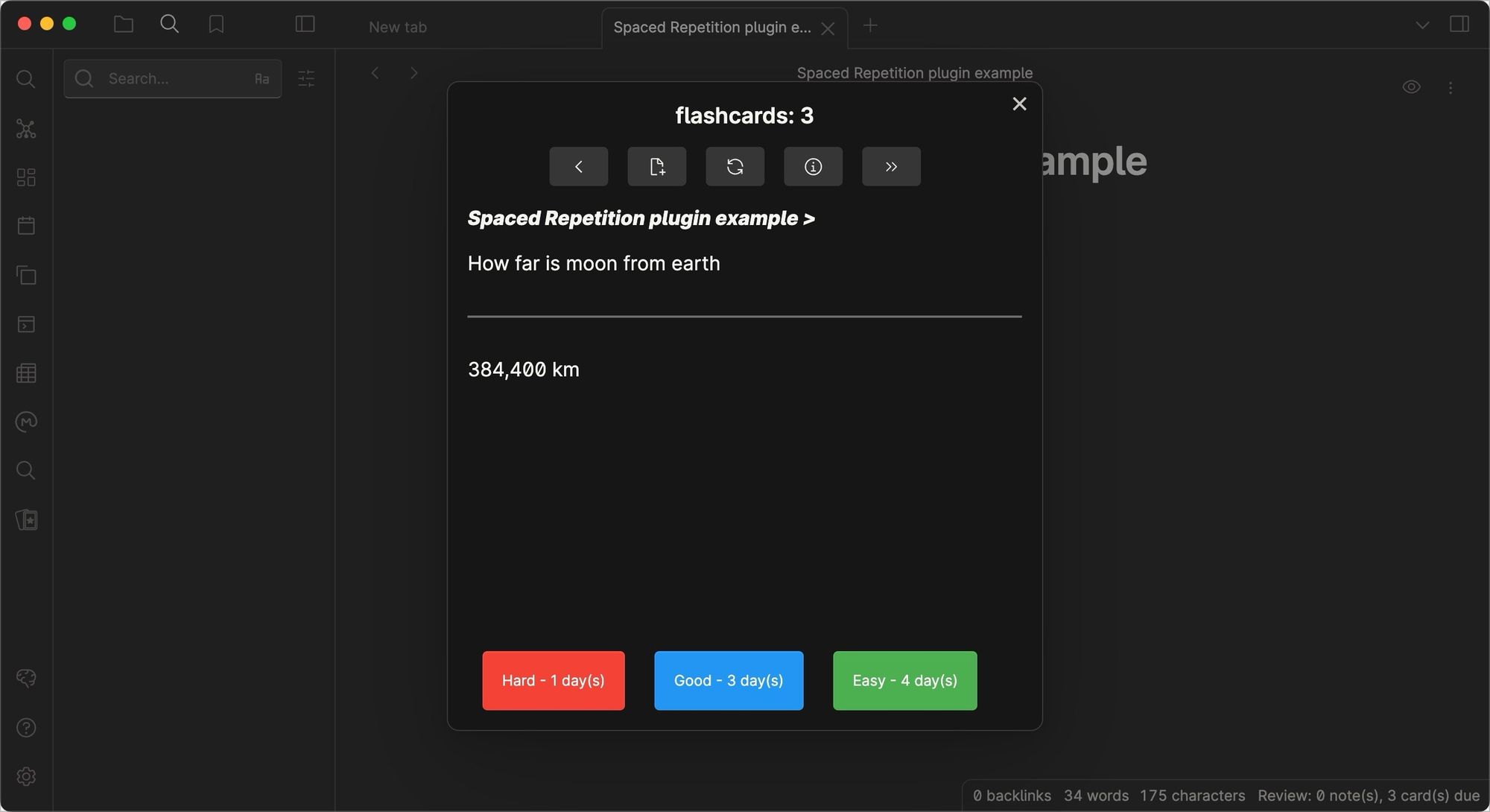Click the Search input field
Viewport: 1490px width, 812px height.
pyautogui.click(x=175, y=79)
